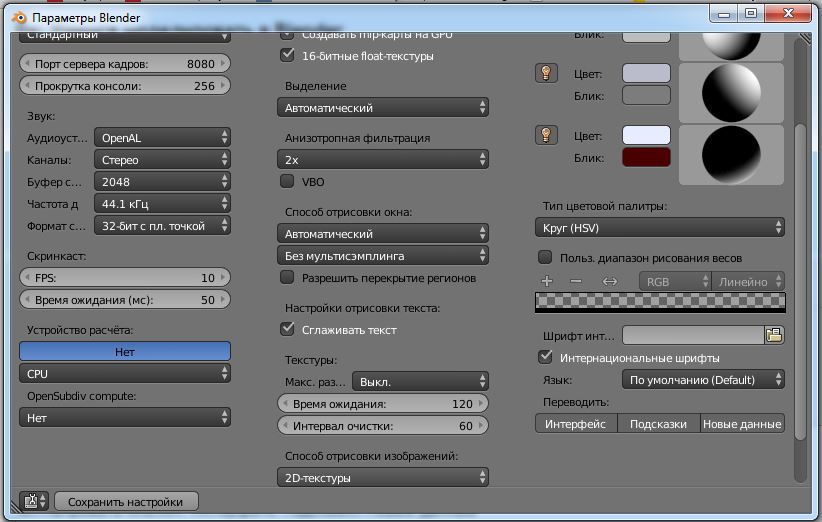Click the Blender logo in the title bar
The width and height of the screenshot is (822, 522).
pos(18,18)
